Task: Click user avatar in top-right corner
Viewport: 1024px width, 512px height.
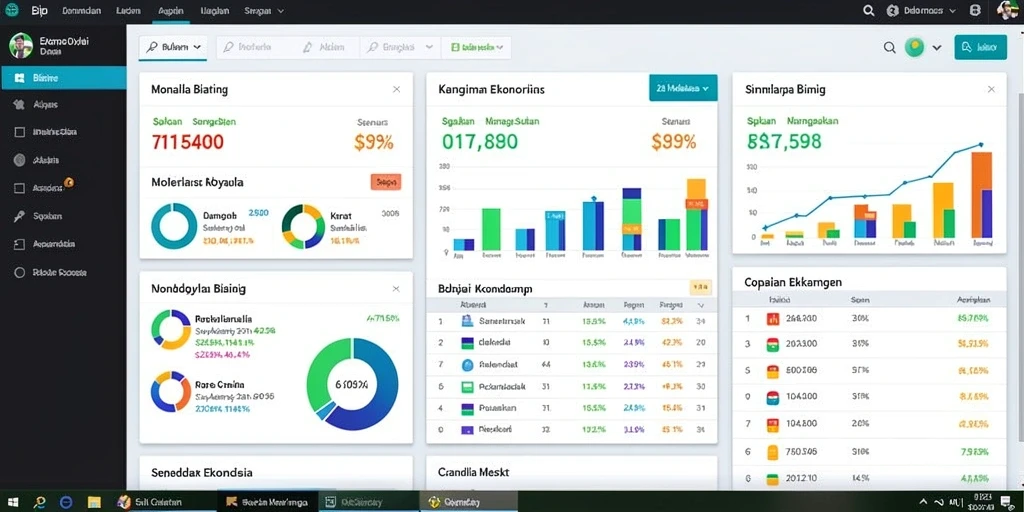Action: click(1008, 10)
